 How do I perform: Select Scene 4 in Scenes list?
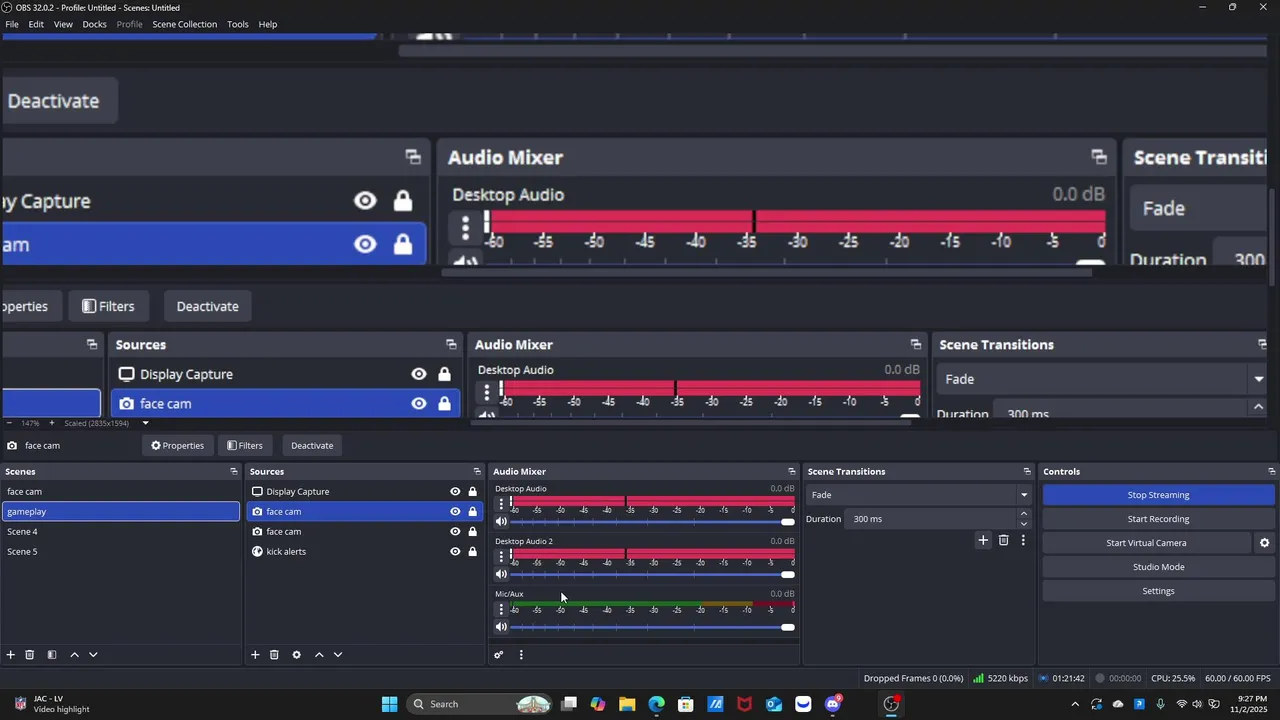120,532
